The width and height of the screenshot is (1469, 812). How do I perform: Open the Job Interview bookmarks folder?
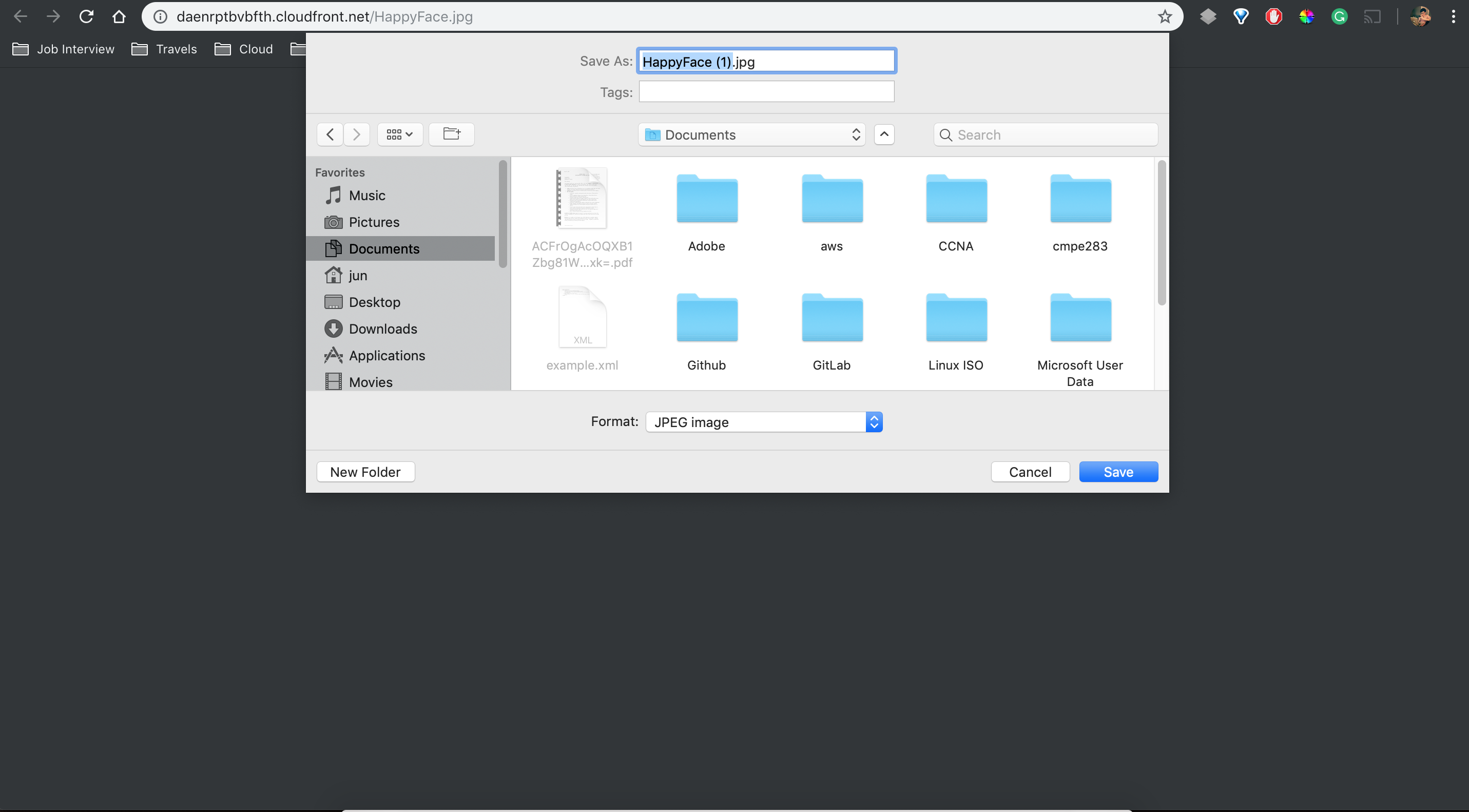(63, 49)
